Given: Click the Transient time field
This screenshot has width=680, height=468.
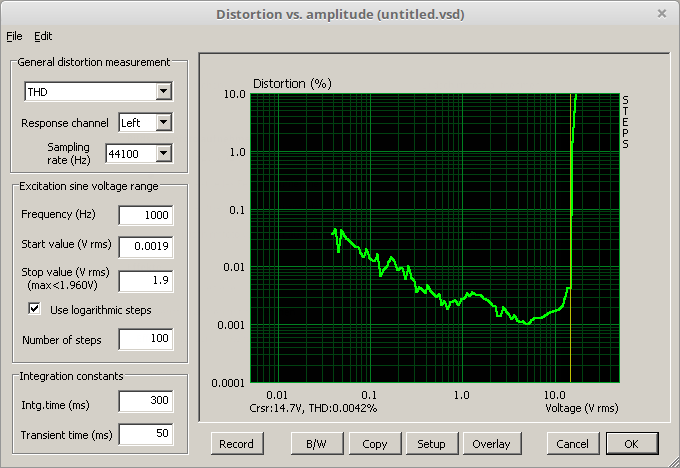Looking at the screenshot, I should [x=145, y=434].
